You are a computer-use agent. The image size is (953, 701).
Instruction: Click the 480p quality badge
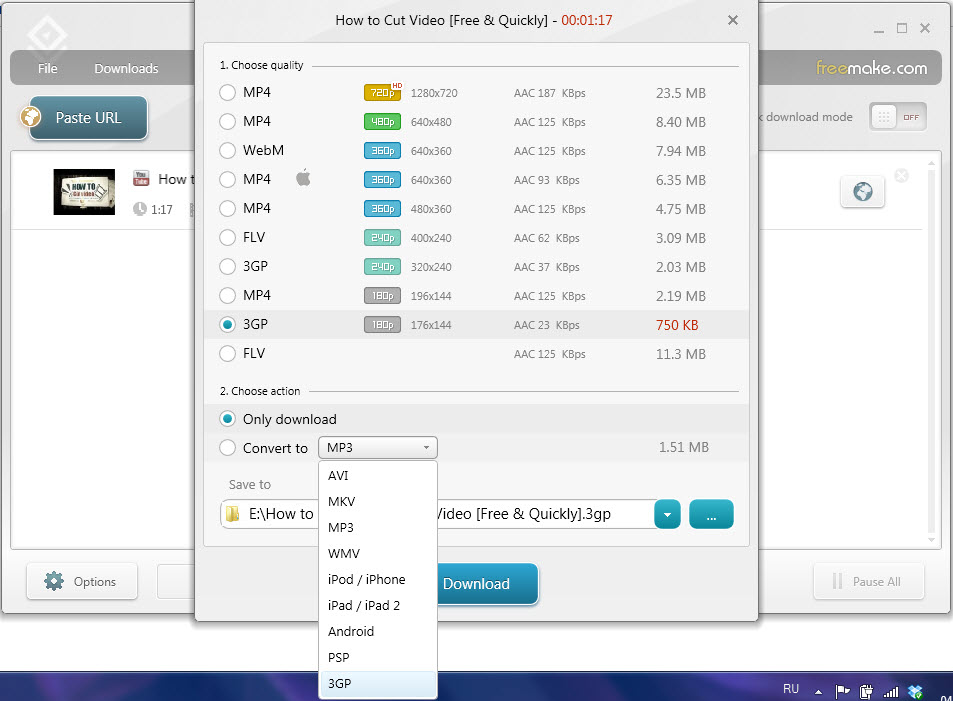(382, 122)
